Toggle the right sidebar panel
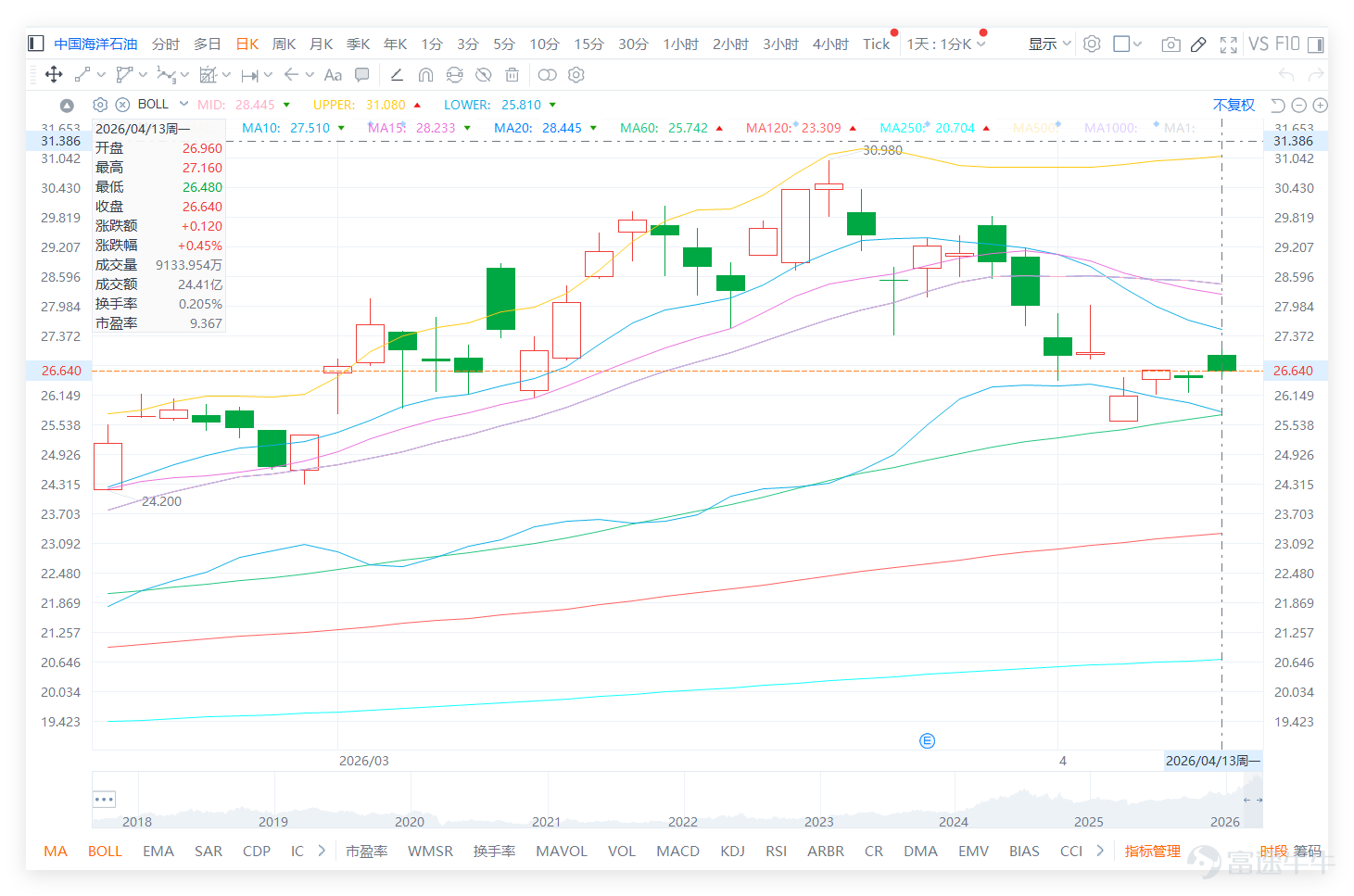 click(x=1317, y=44)
